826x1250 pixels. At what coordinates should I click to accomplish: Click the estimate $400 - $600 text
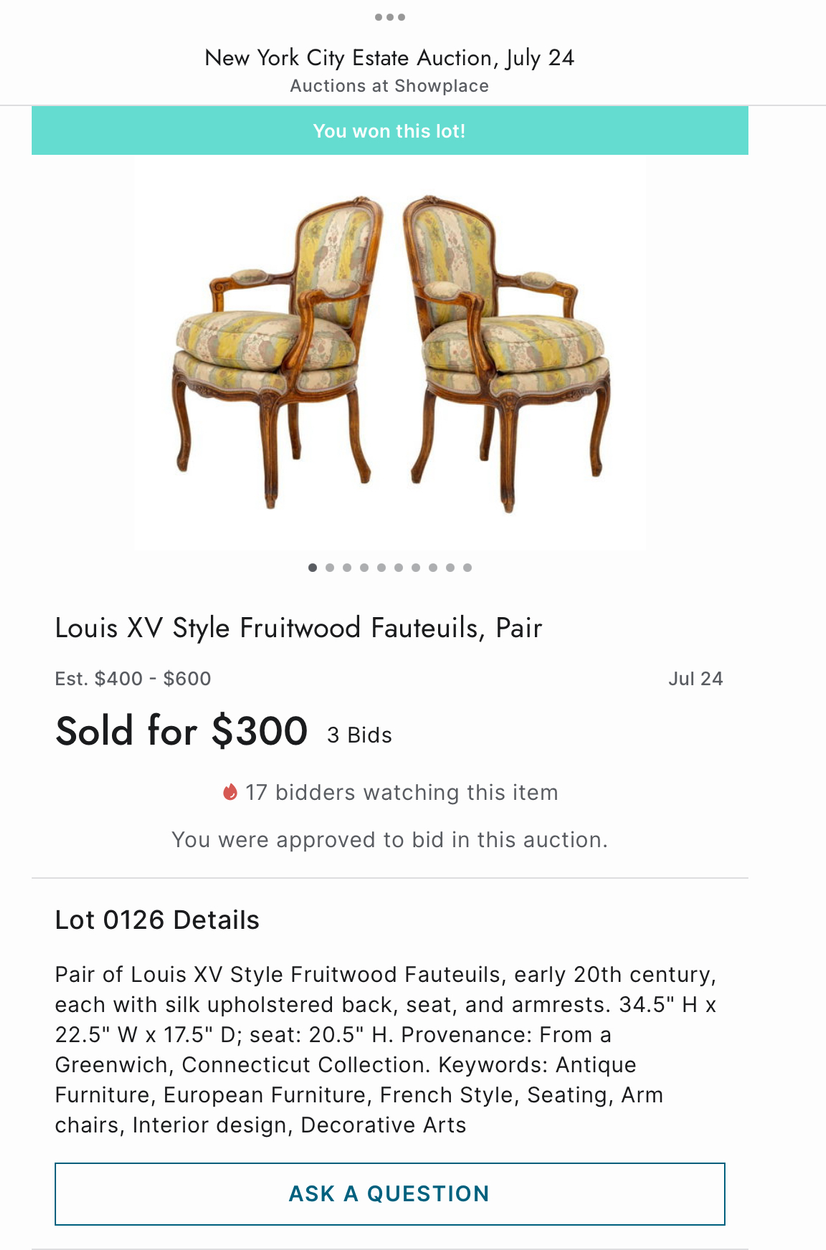click(x=133, y=679)
